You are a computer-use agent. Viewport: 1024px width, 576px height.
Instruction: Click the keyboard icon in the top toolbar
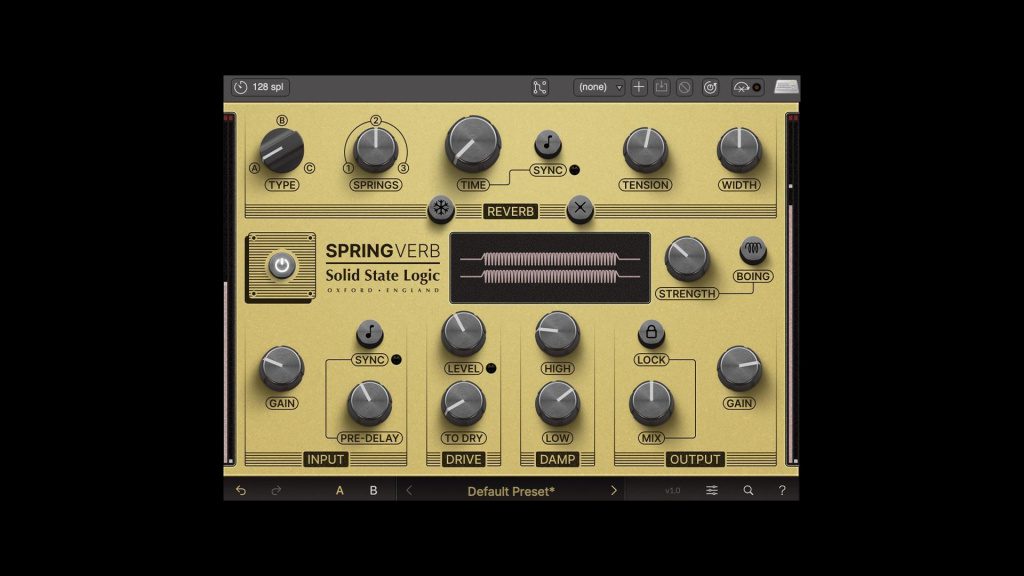point(786,87)
